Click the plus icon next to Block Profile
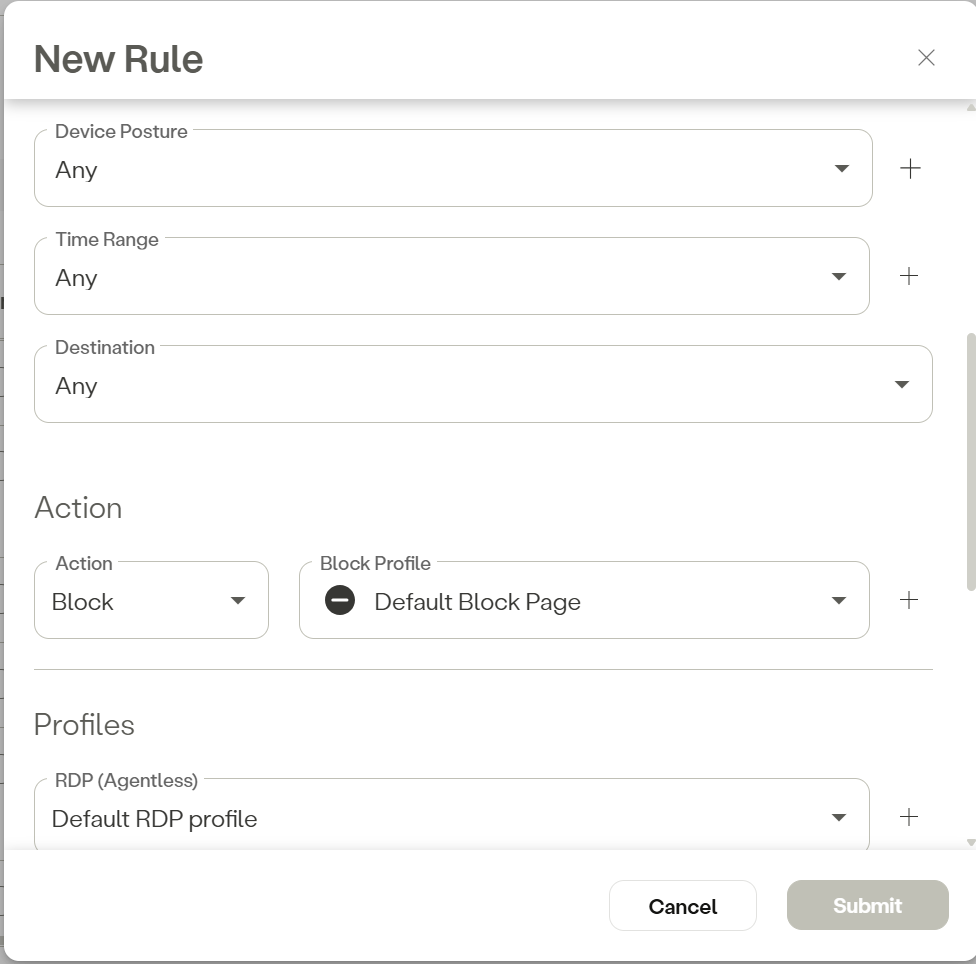The width and height of the screenshot is (976, 964). tap(908, 600)
